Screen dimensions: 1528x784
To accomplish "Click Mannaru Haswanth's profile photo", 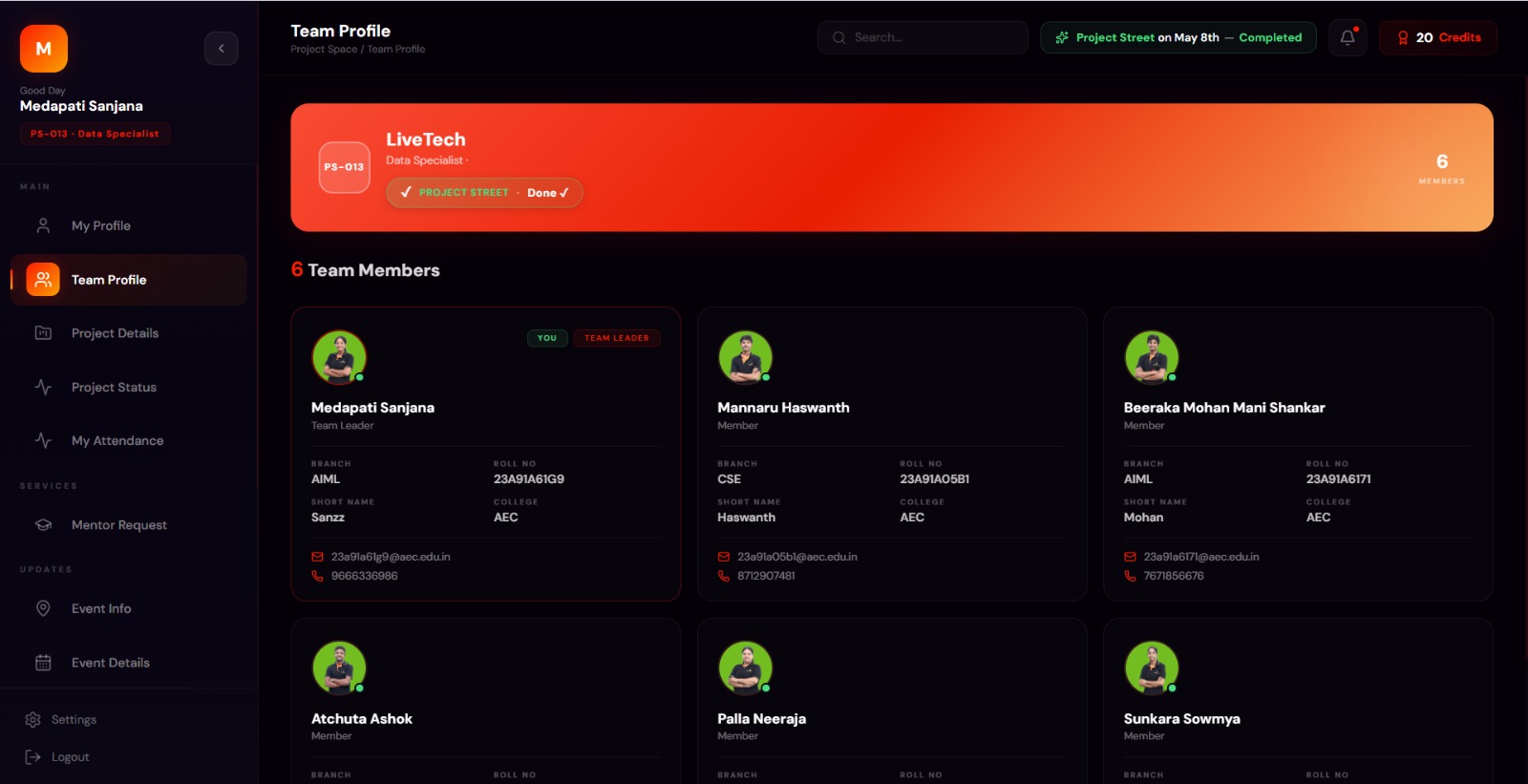I will pyautogui.click(x=745, y=357).
